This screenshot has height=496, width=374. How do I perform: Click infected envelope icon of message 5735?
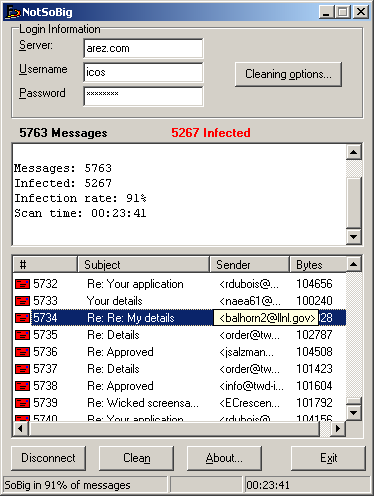coord(22,335)
